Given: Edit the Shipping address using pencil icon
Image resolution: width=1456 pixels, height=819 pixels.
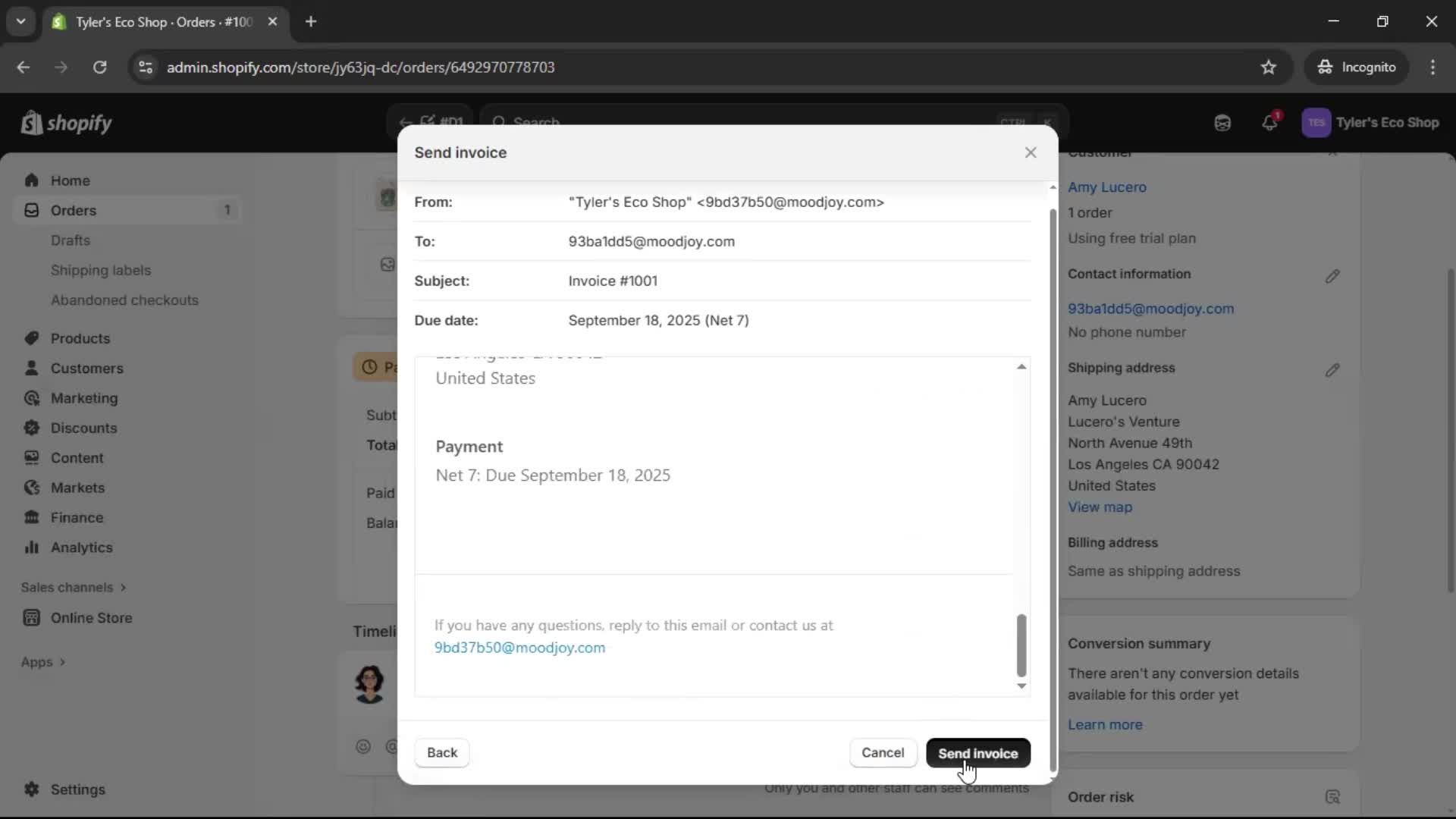Looking at the screenshot, I should click(1333, 370).
